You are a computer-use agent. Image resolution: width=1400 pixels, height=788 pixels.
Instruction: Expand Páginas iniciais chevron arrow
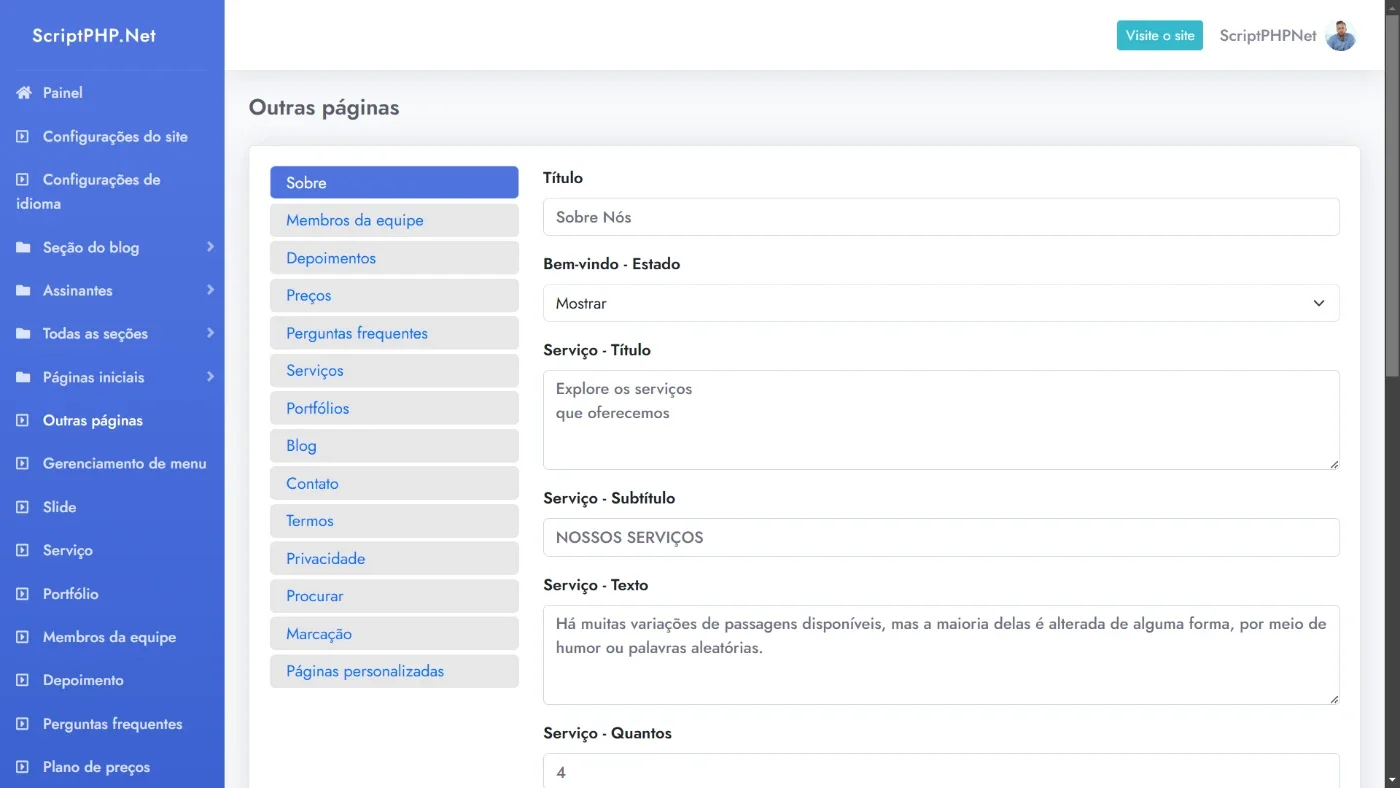[x=210, y=376]
